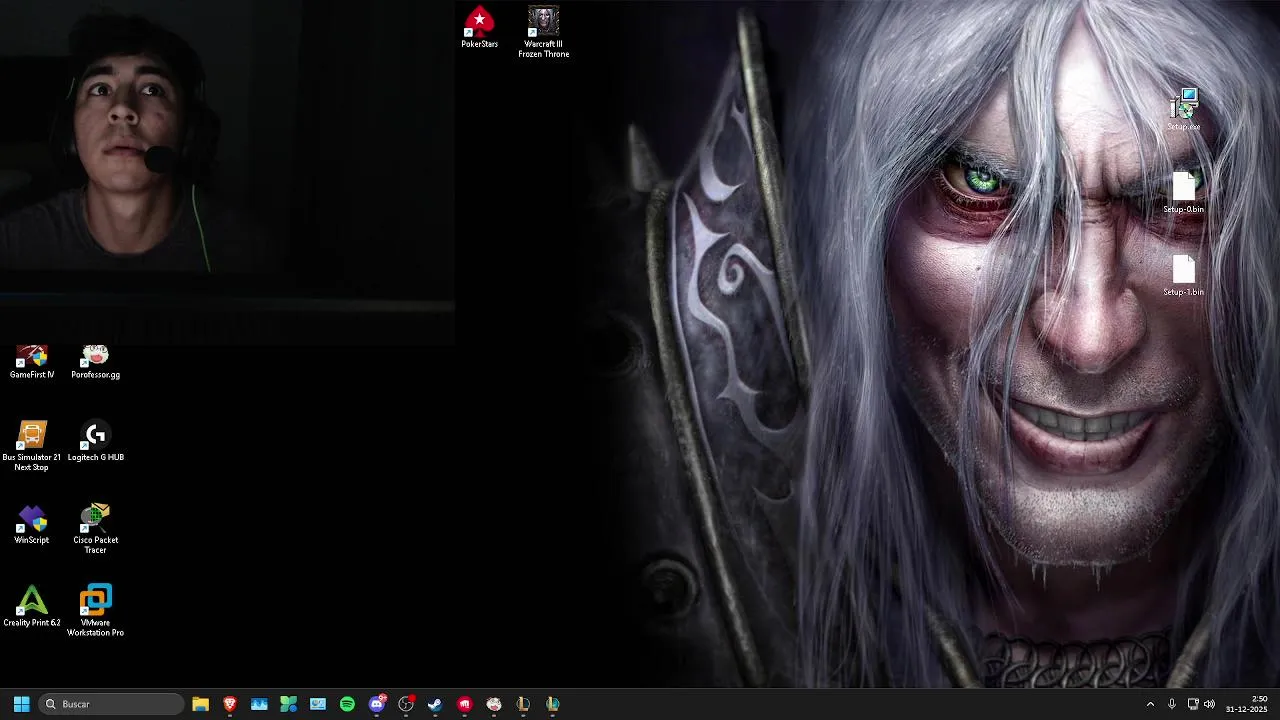The width and height of the screenshot is (1280, 720).
Task: Open the Porofessor.gg desktop shortcut
Action: click(x=95, y=361)
